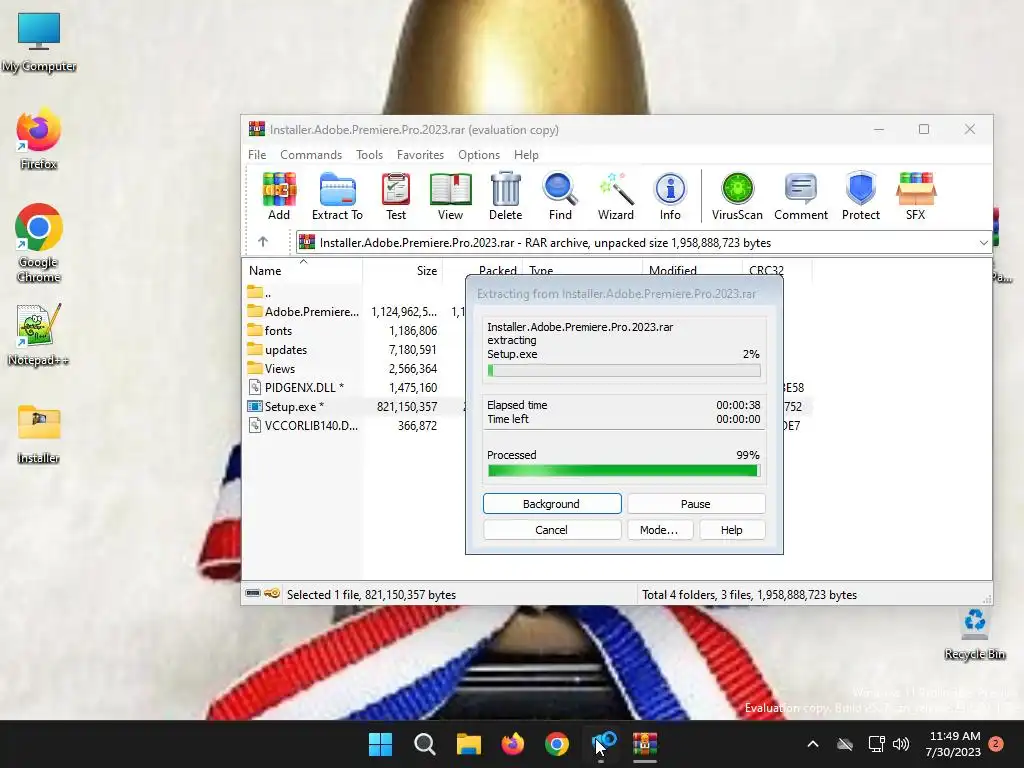This screenshot has height=768, width=1024.
Task: Click the Add toolbar icon in WinRAR
Action: [x=279, y=196]
